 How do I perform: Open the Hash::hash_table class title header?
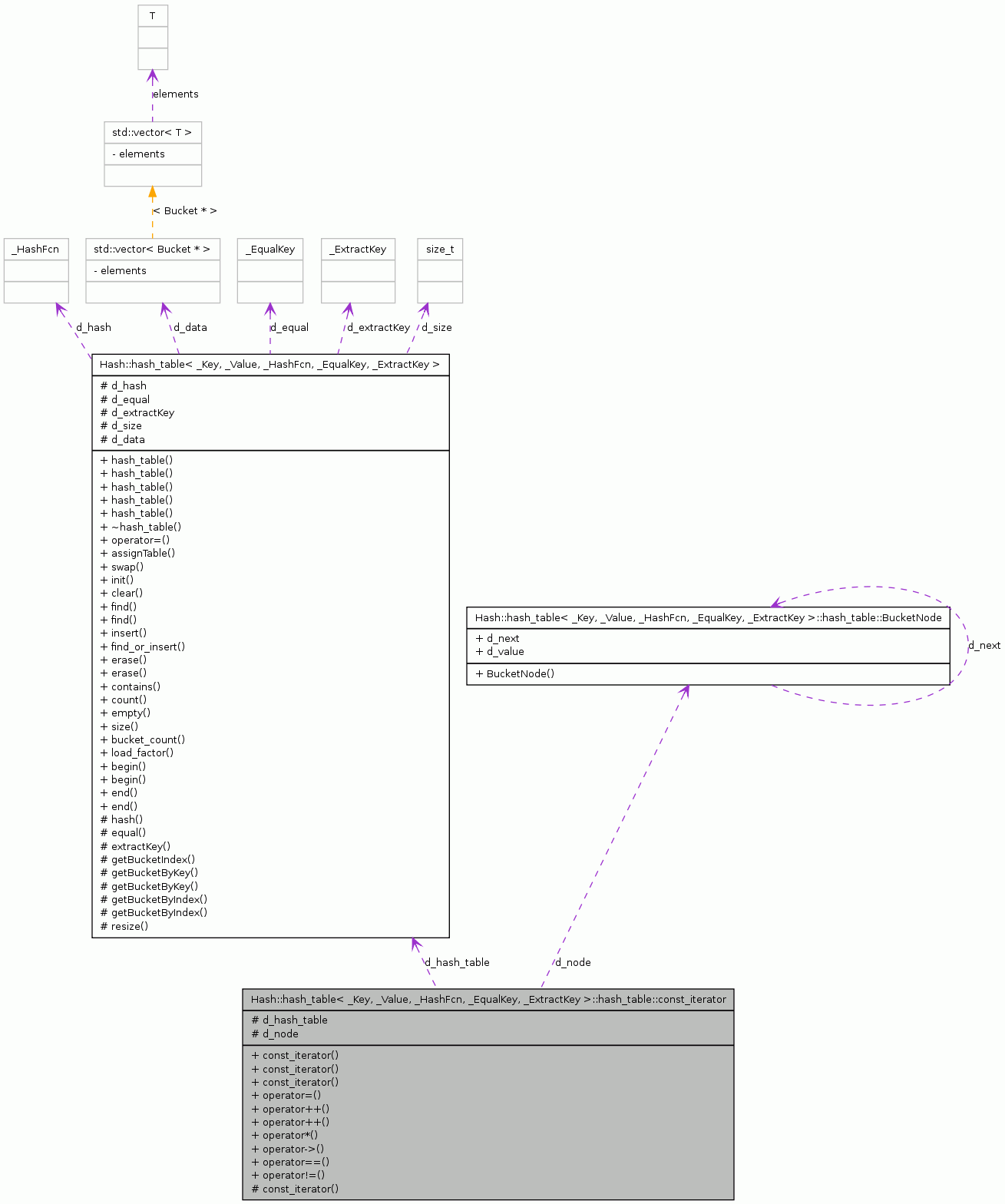[x=269, y=365]
